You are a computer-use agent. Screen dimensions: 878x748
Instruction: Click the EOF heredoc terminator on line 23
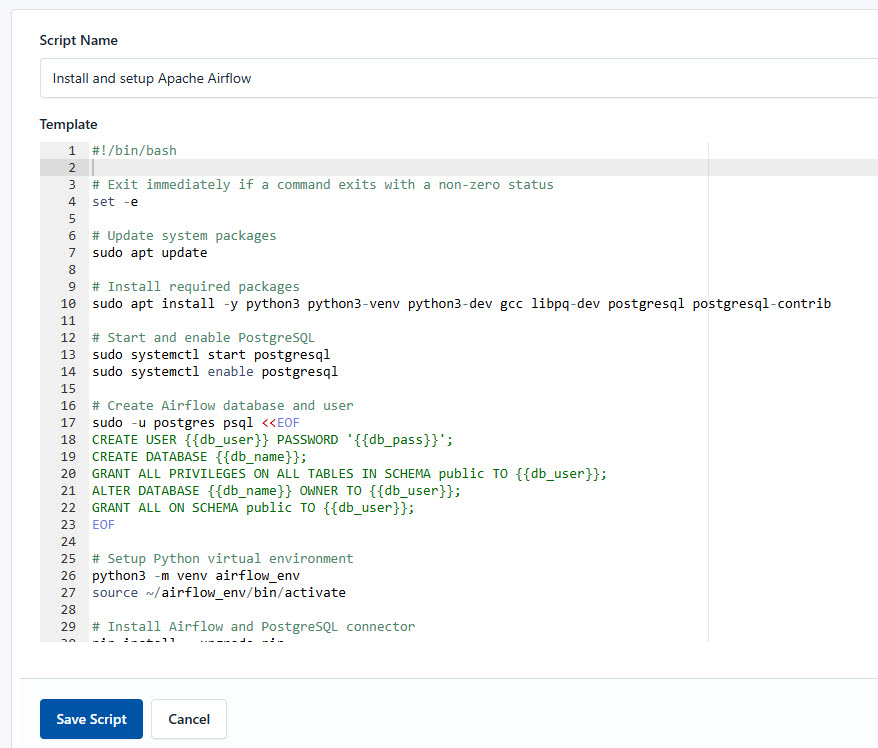tap(102, 524)
